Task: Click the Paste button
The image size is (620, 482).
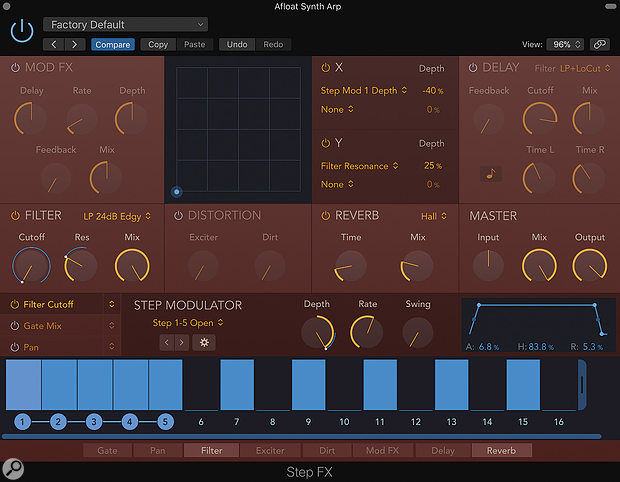Action: 195,44
